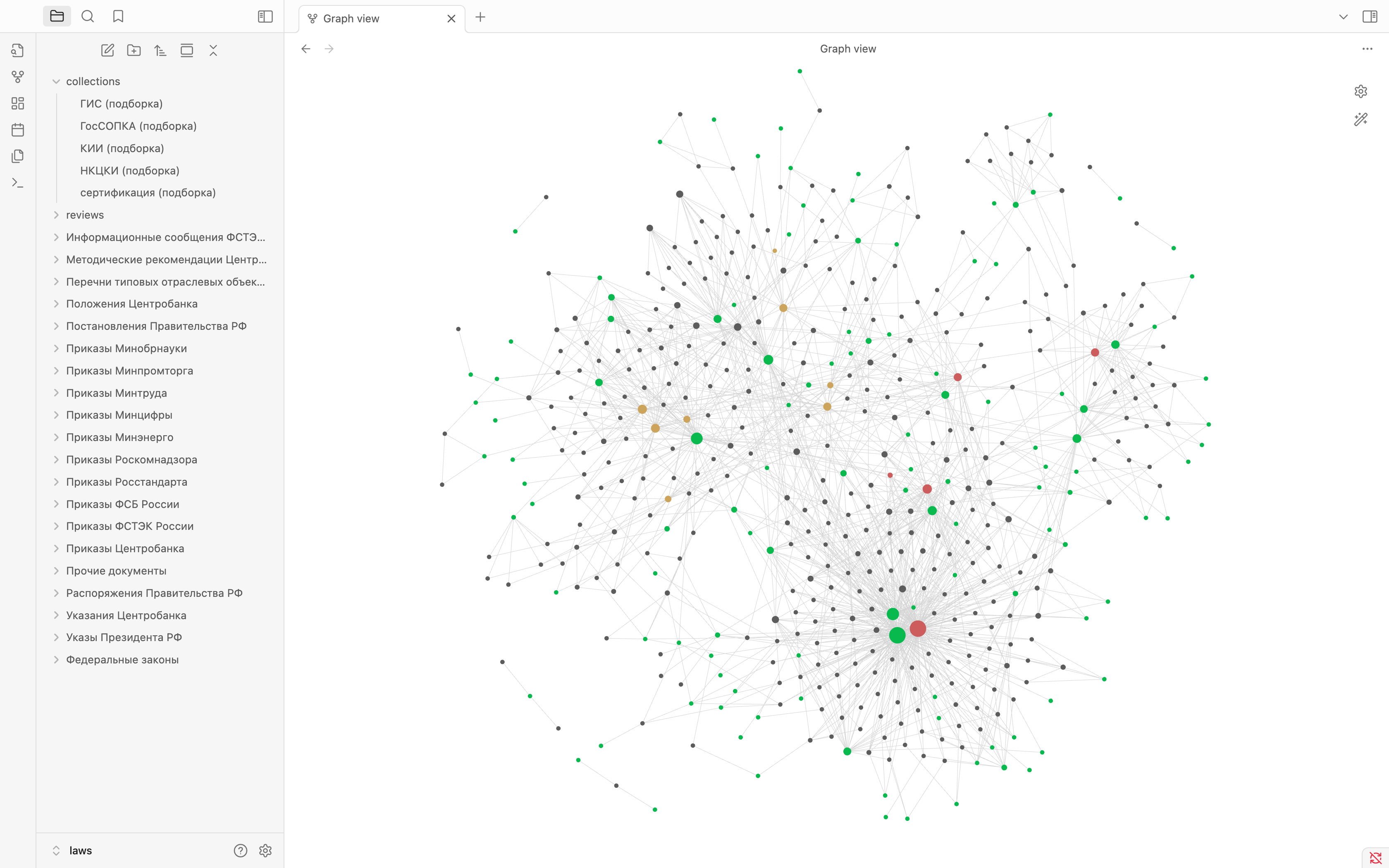Open today's daily note icon
The width and height of the screenshot is (1389, 868).
point(18,130)
